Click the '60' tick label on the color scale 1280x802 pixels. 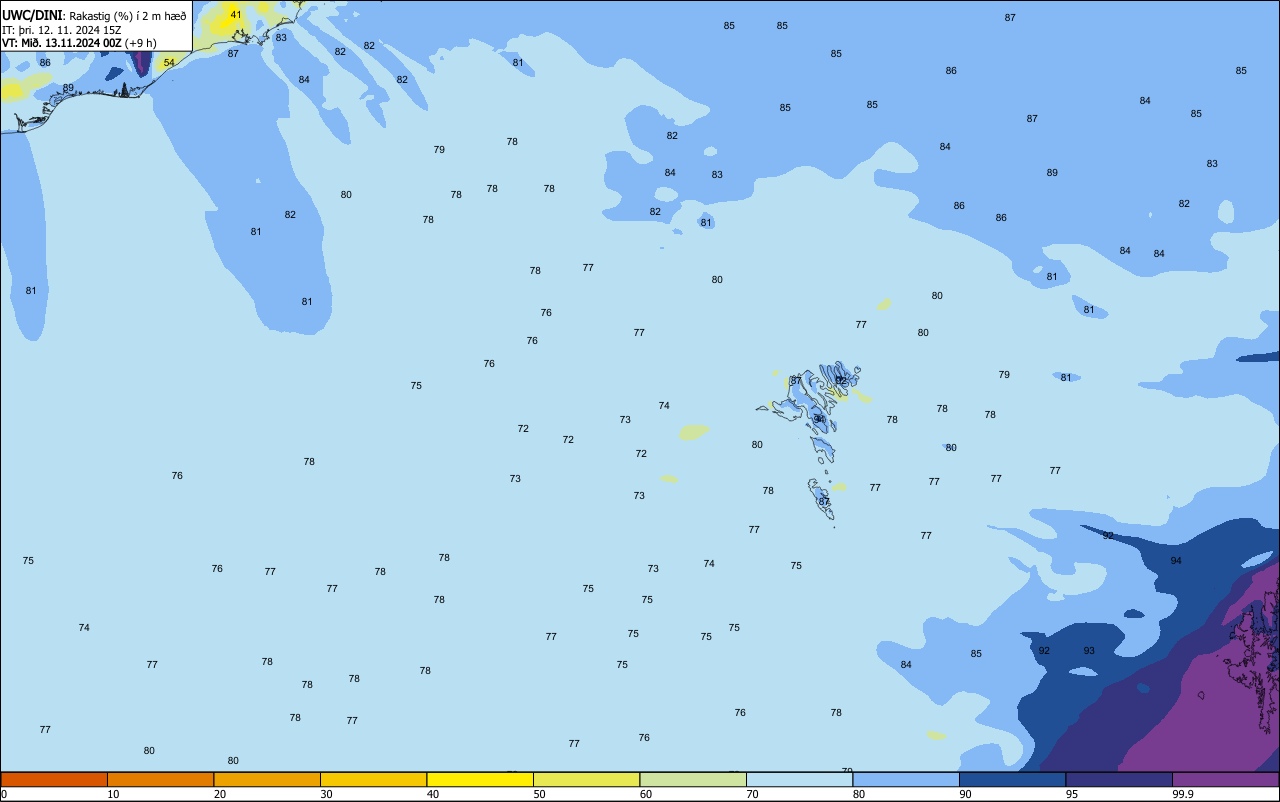pyautogui.click(x=646, y=794)
